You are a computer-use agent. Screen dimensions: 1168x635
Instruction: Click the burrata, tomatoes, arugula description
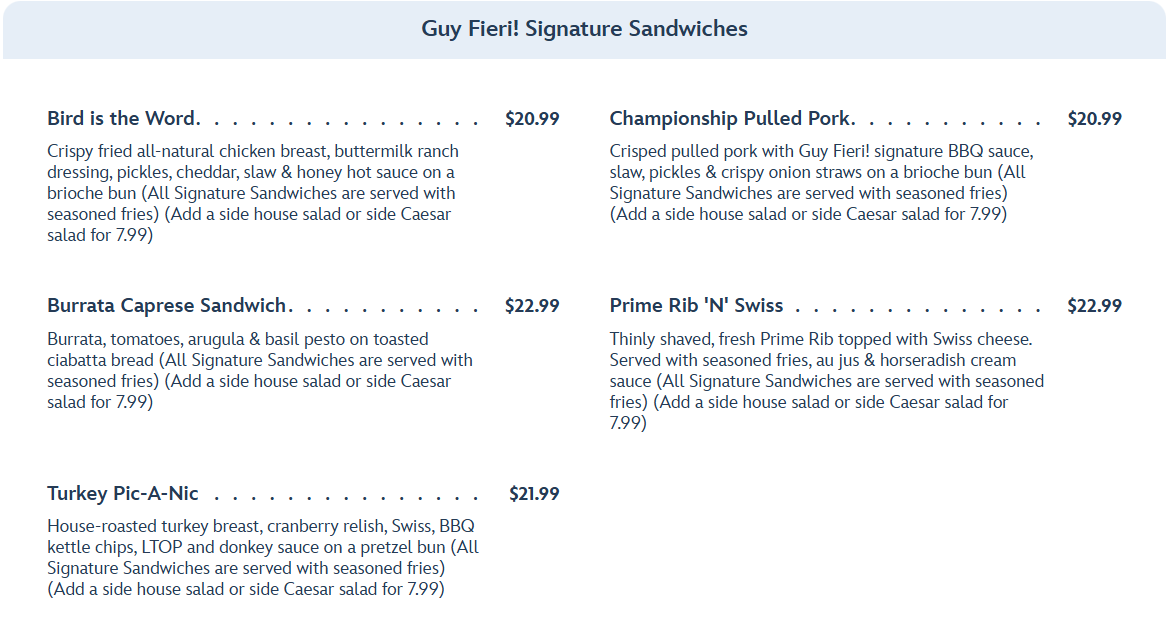pos(258,370)
